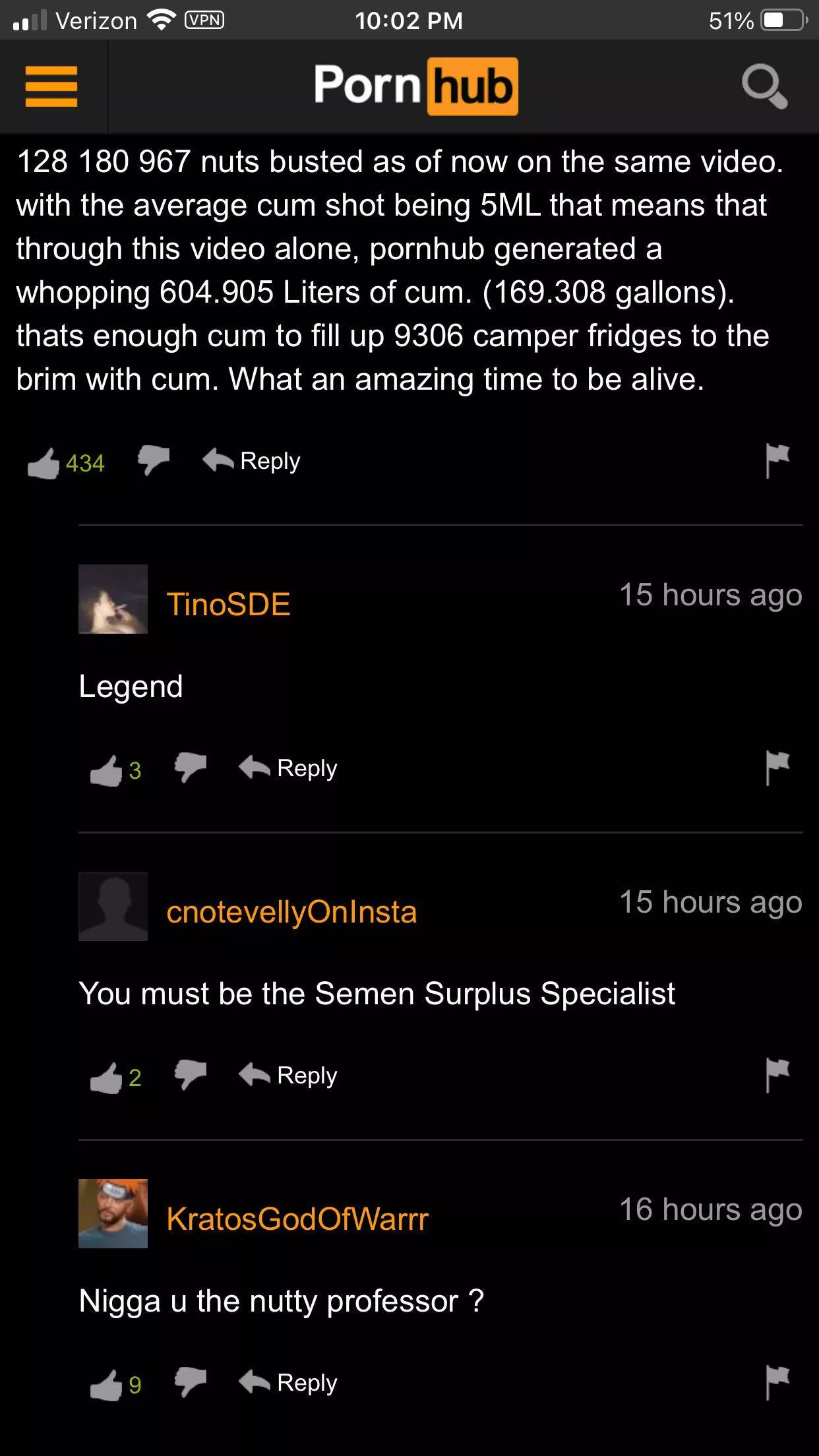Flag KratosGodOfWarrr's comment
819x1456 pixels.
coord(777,1382)
